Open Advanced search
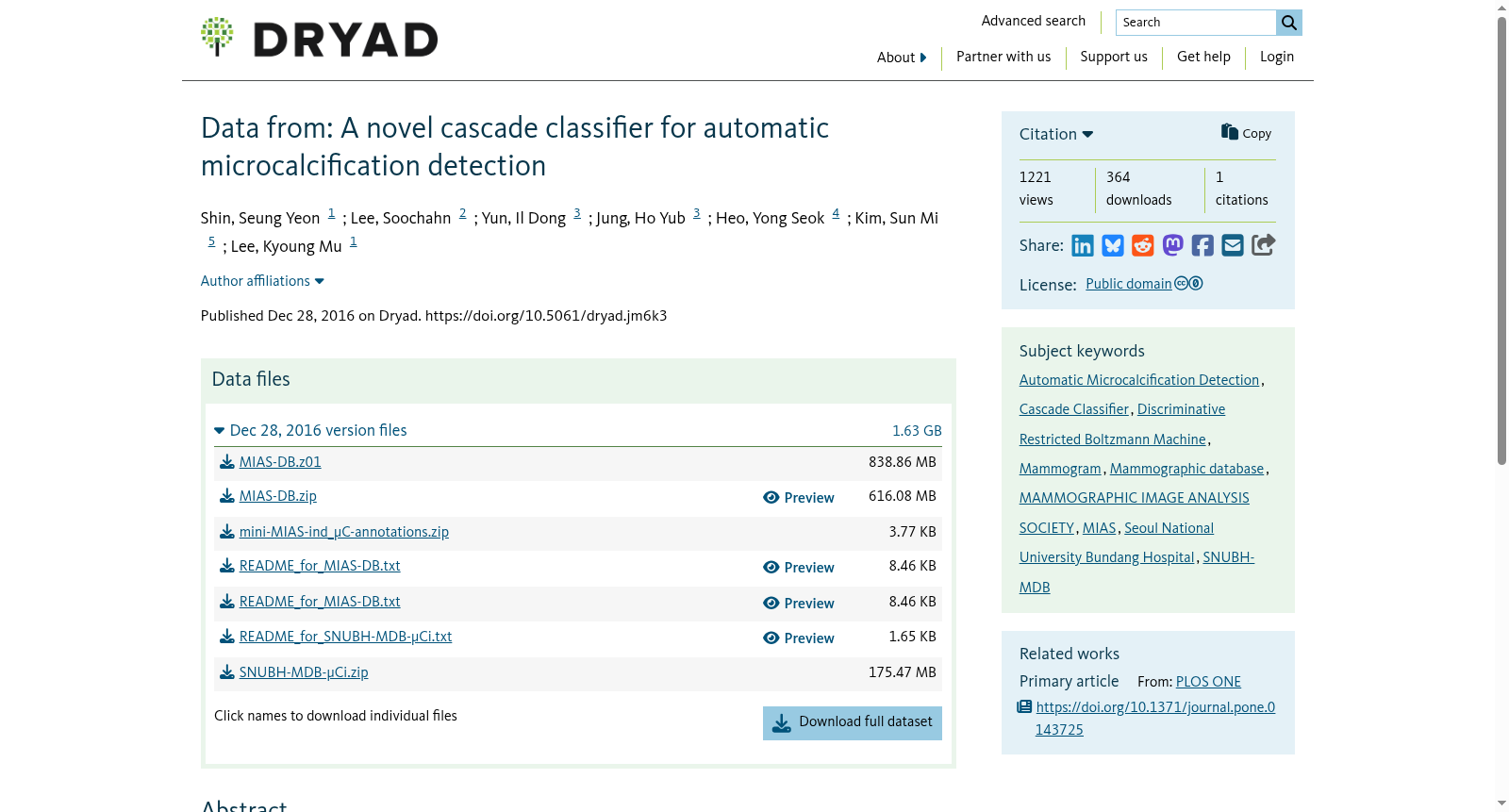1509x812 pixels. click(1033, 21)
